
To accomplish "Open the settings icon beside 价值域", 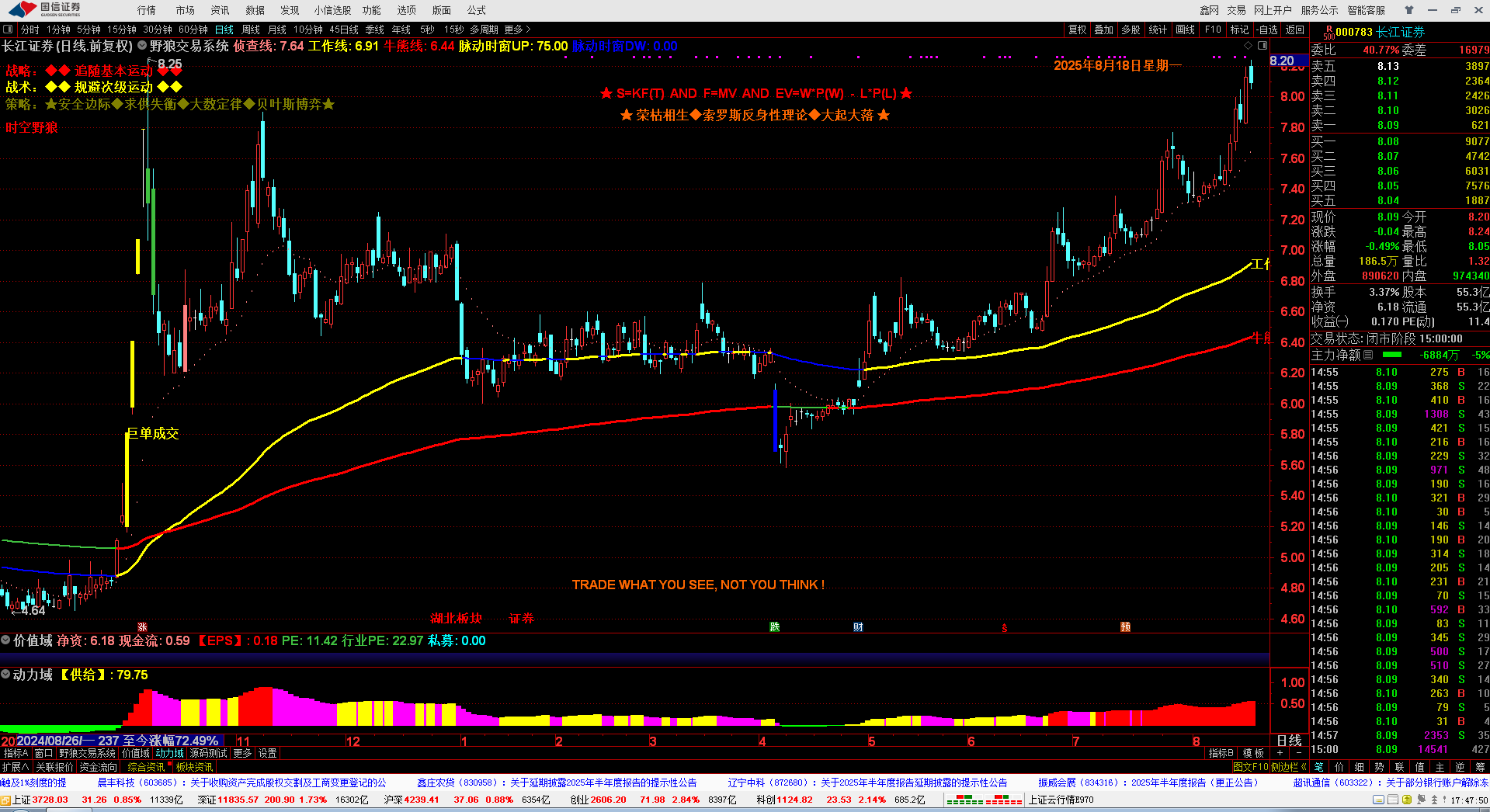I will coord(5,640).
